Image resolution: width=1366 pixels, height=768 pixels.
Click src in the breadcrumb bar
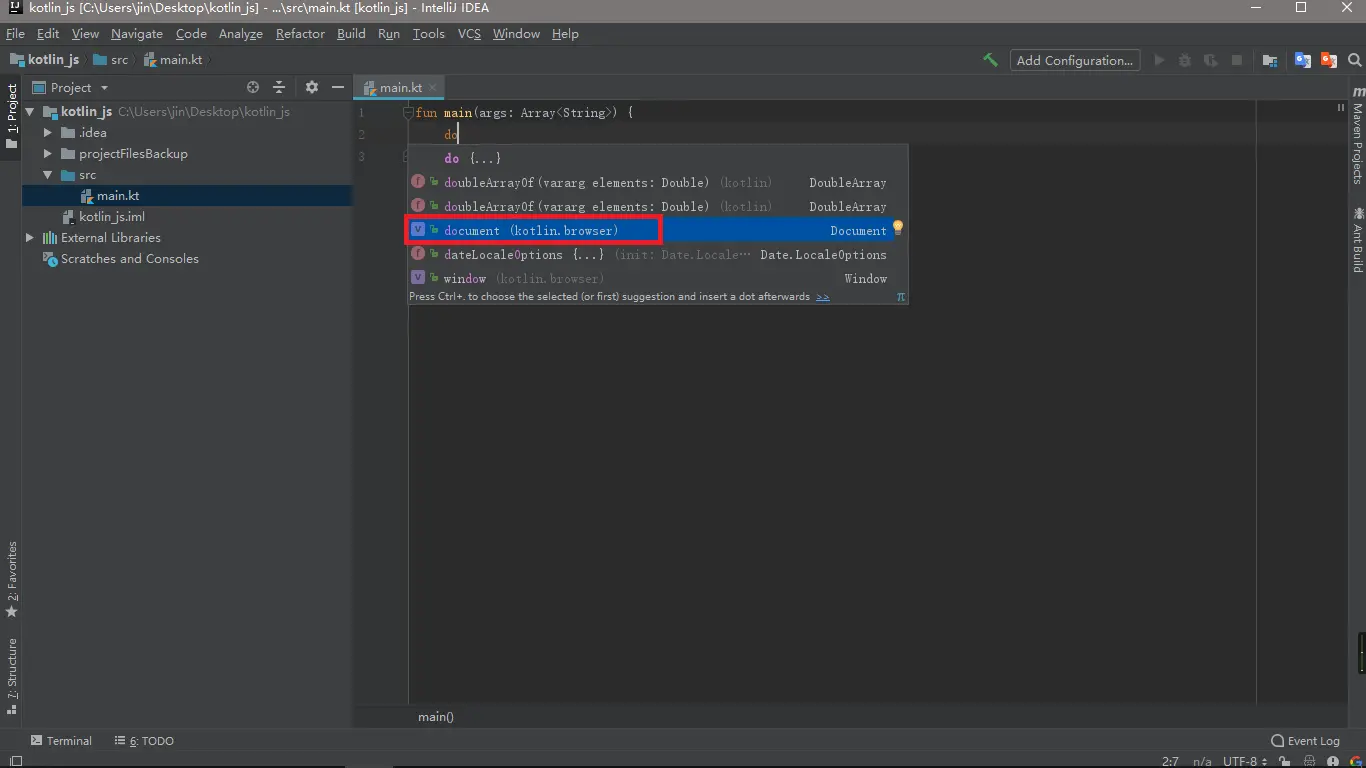pyautogui.click(x=111, y=60)
